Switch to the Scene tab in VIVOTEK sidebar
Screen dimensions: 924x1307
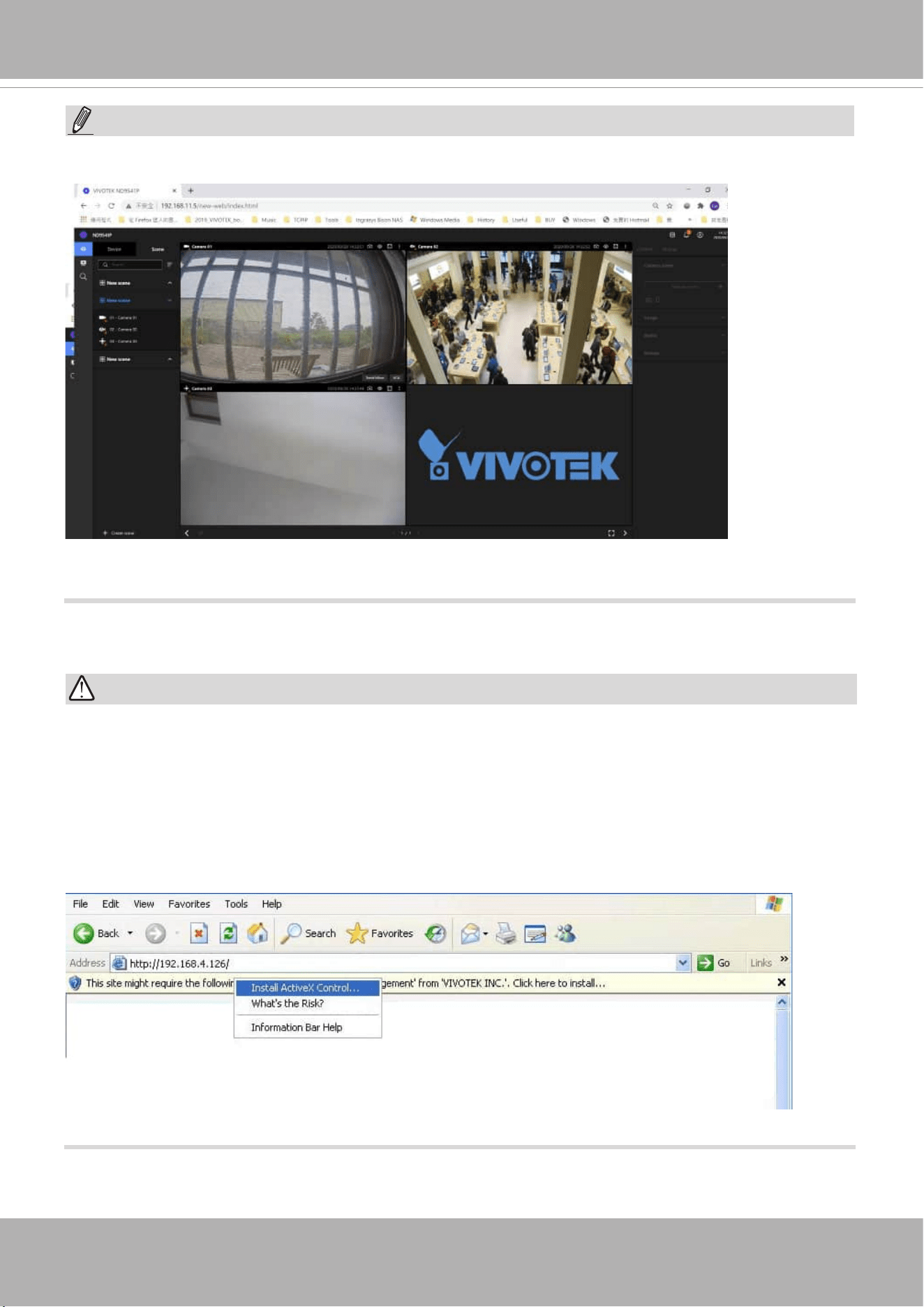coord(158,249)
